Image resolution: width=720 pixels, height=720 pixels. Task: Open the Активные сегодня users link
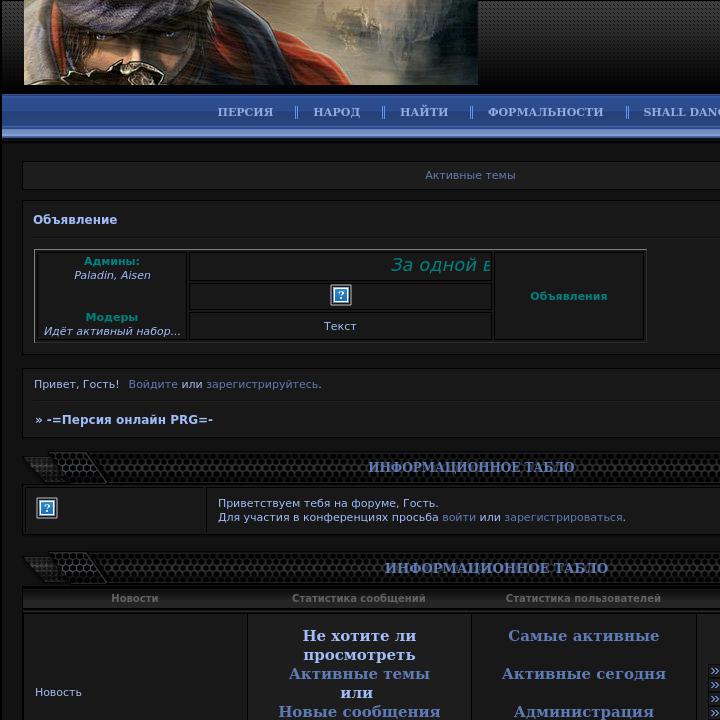click(x=583, y=674)
